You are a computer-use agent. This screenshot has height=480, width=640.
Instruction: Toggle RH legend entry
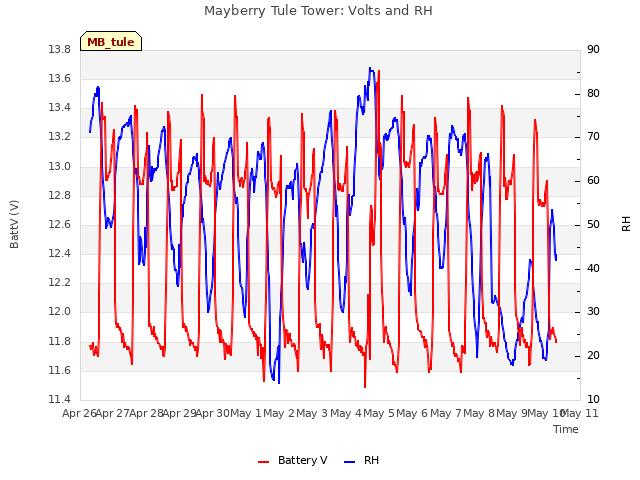362,460
